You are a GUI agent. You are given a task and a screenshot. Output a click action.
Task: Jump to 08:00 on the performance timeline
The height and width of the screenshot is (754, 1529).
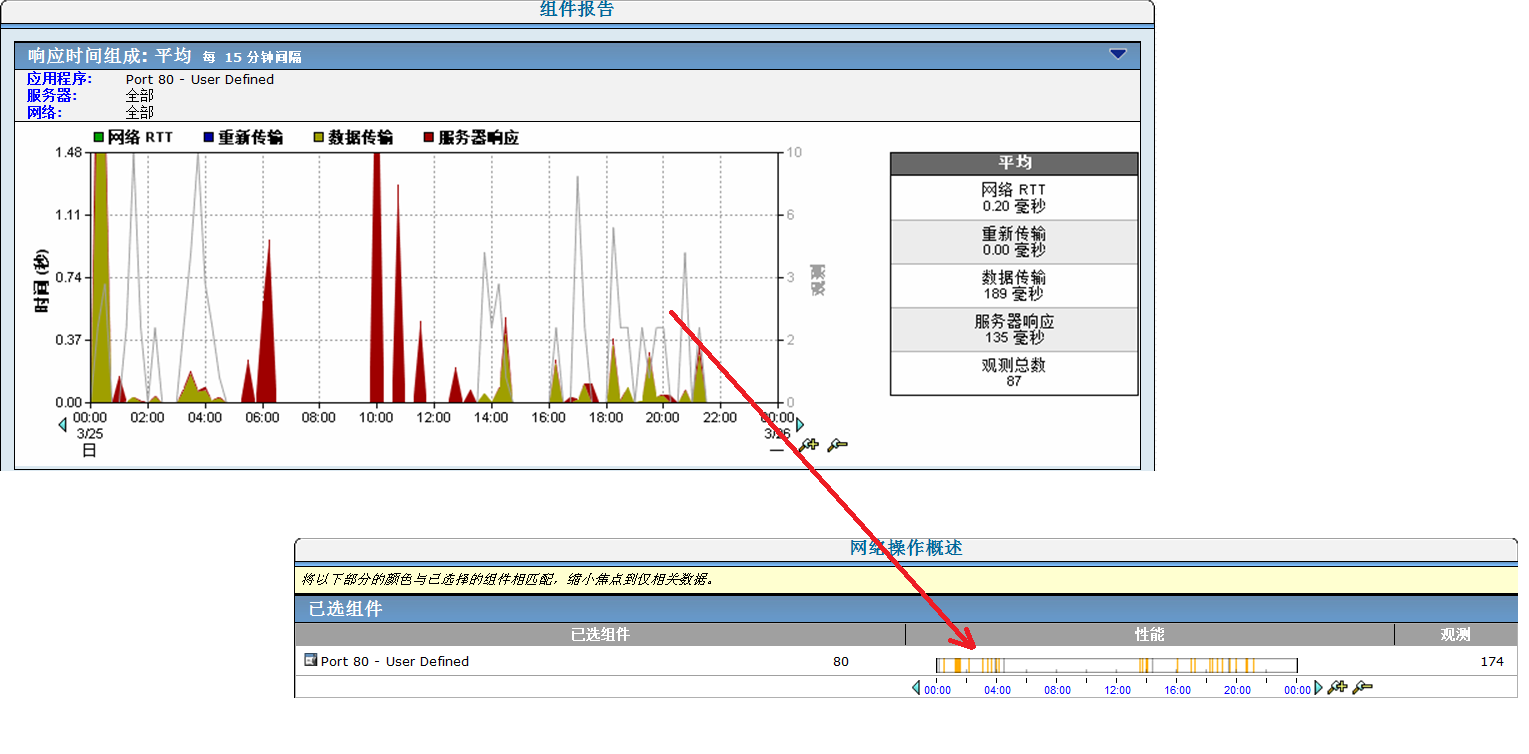1057,690
